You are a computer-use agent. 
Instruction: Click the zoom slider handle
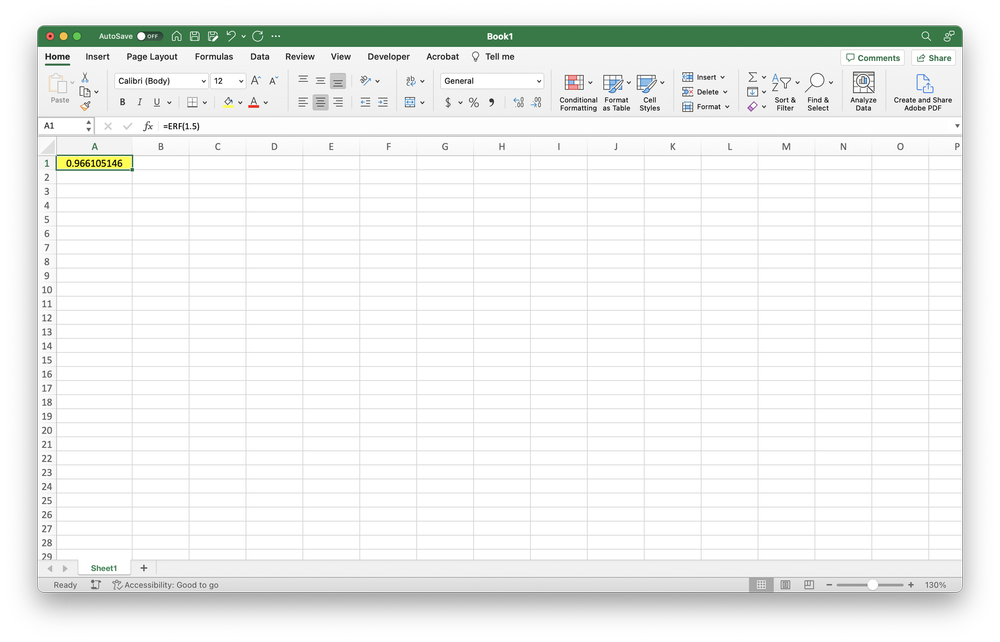pos(872,585)
